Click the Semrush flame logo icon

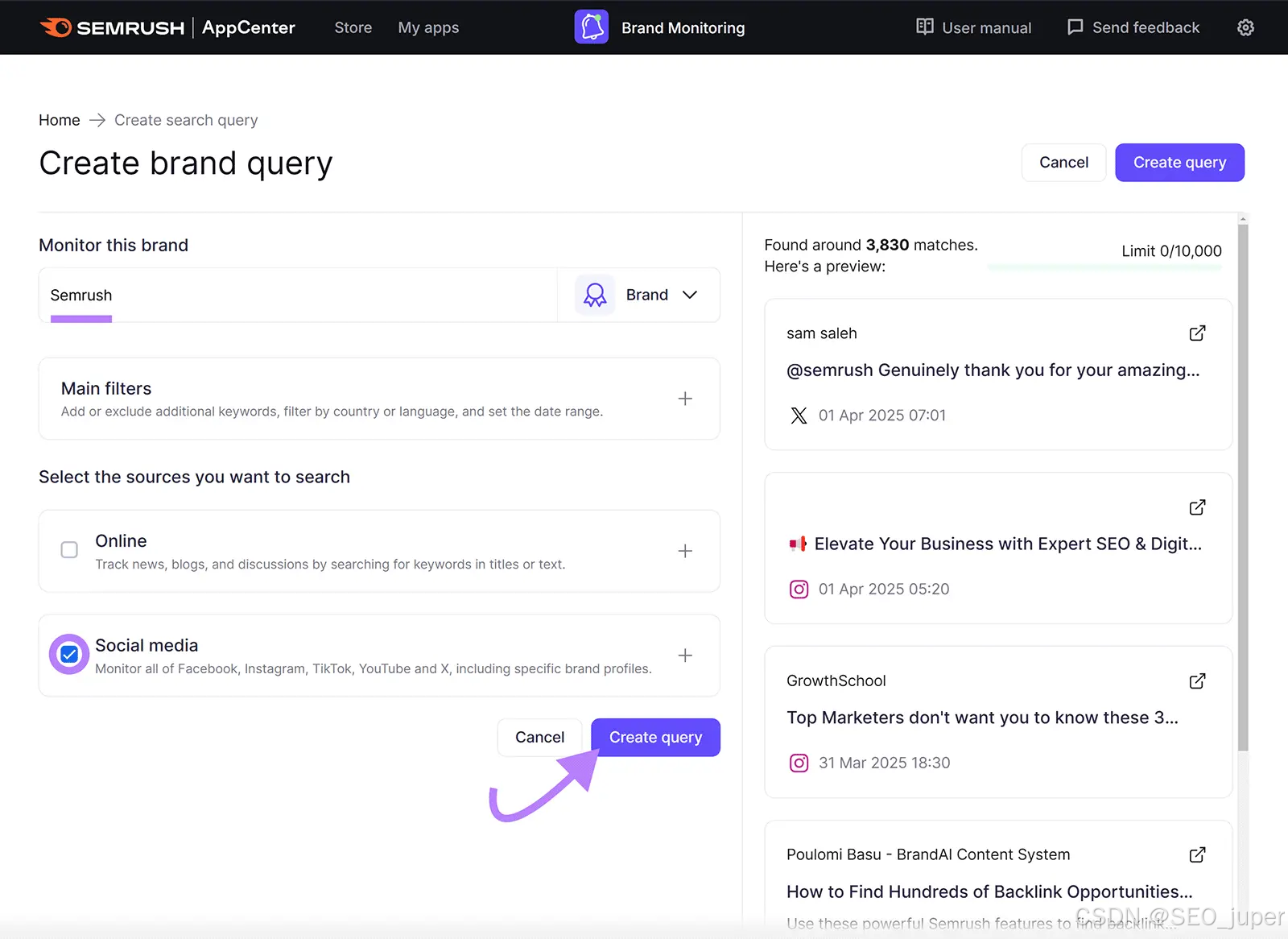click(x=56, y=27)
